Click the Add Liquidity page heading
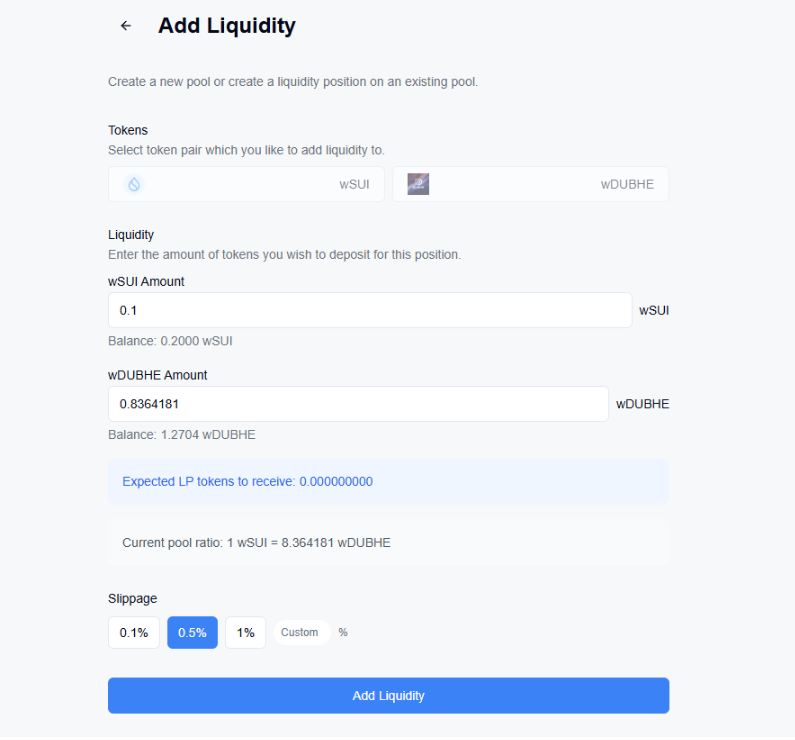The width and height of the screenshot is (795, 740). 227,26
